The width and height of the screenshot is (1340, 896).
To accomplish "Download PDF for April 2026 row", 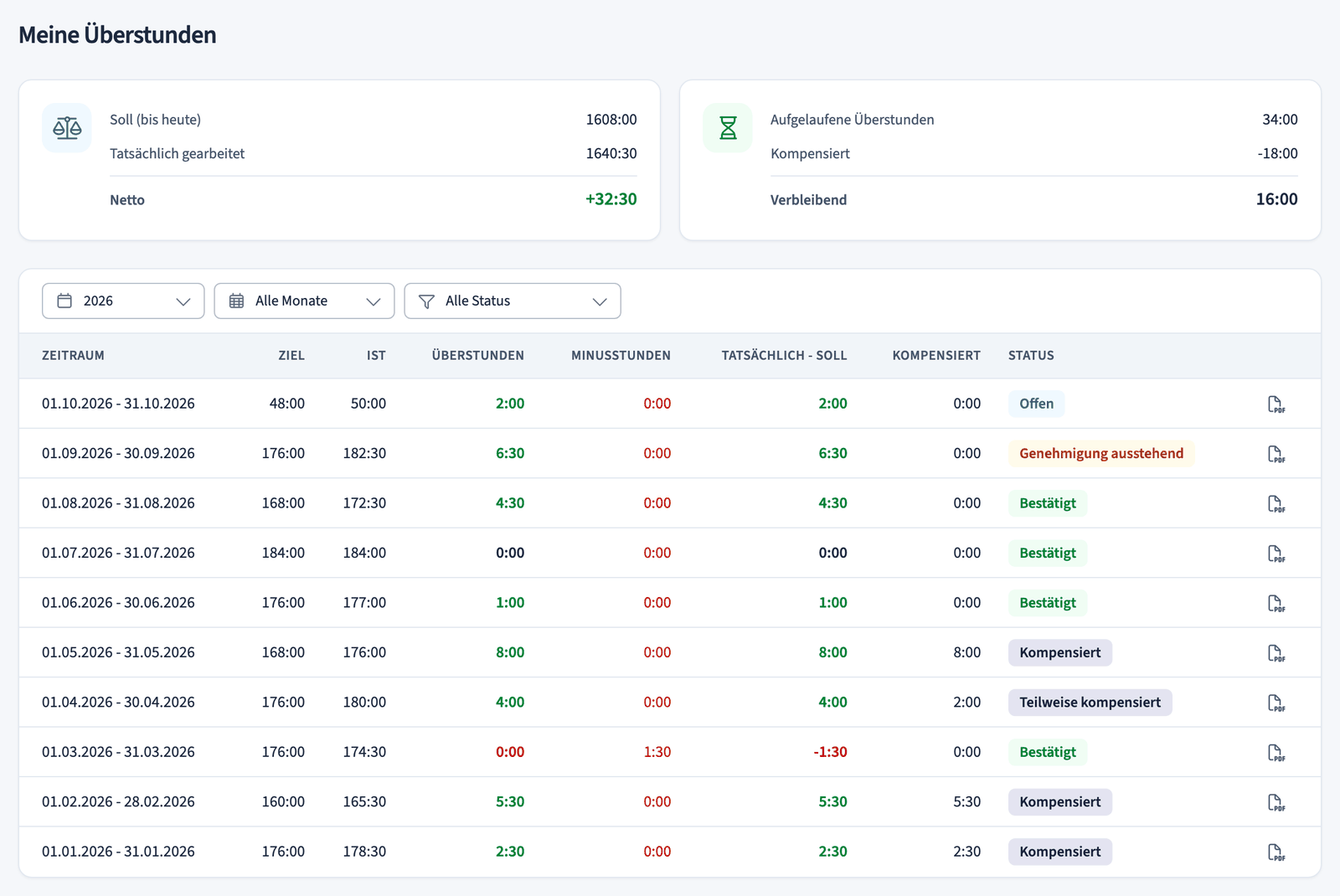I will coord(1276,703).
